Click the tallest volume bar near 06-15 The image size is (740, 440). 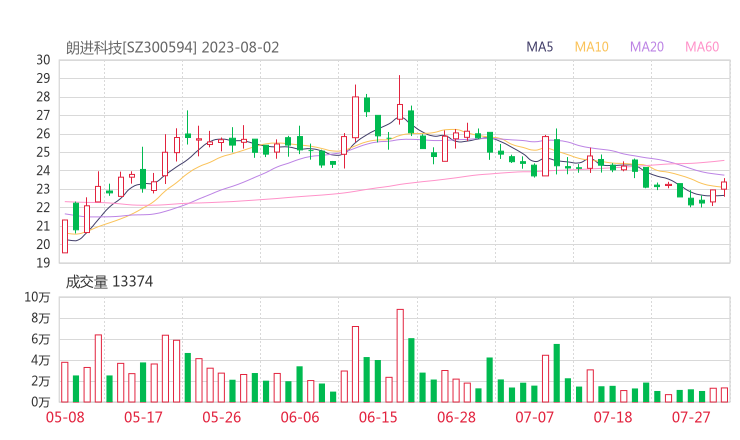click(x=400, y=356)
